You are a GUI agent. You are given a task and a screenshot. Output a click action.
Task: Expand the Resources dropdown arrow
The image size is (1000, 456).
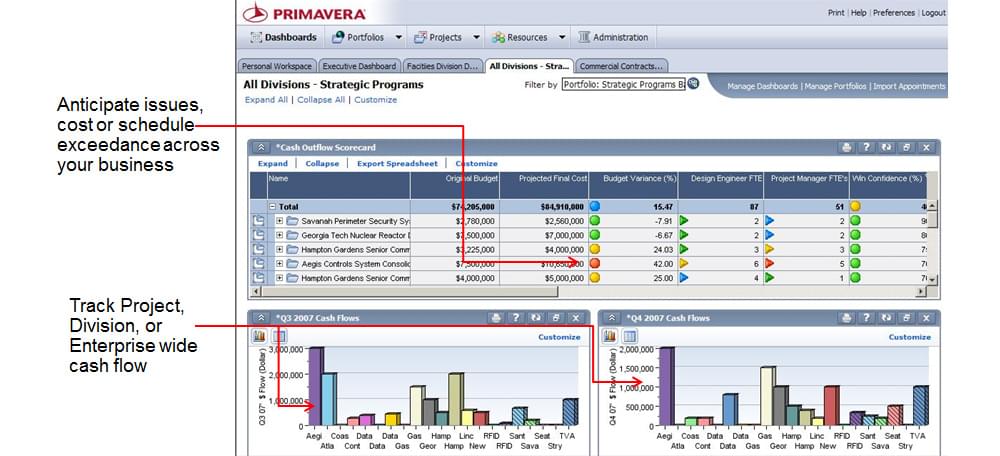point(562,37)
